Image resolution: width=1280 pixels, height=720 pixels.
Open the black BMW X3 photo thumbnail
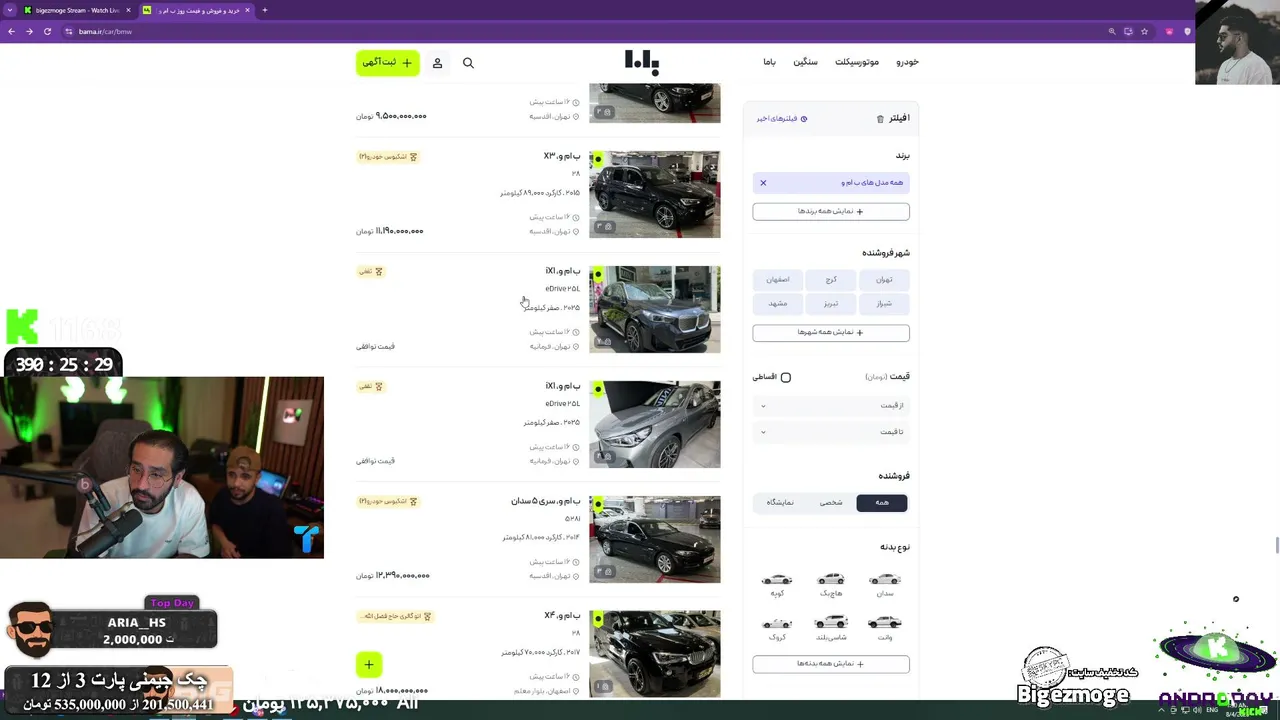654,194
